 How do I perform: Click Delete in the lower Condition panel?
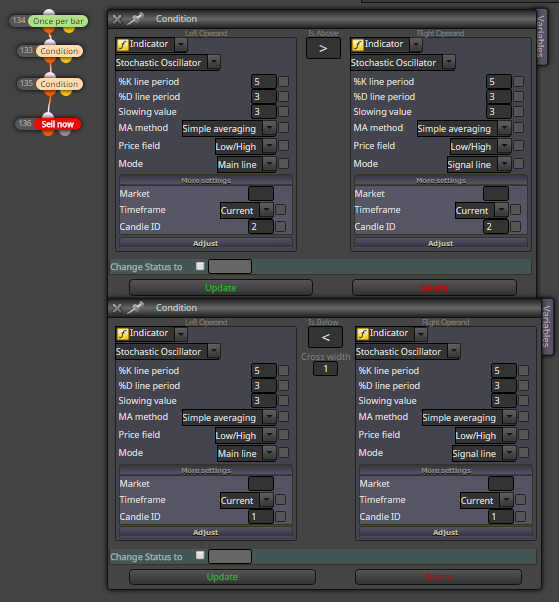click(x=438, y=577)
